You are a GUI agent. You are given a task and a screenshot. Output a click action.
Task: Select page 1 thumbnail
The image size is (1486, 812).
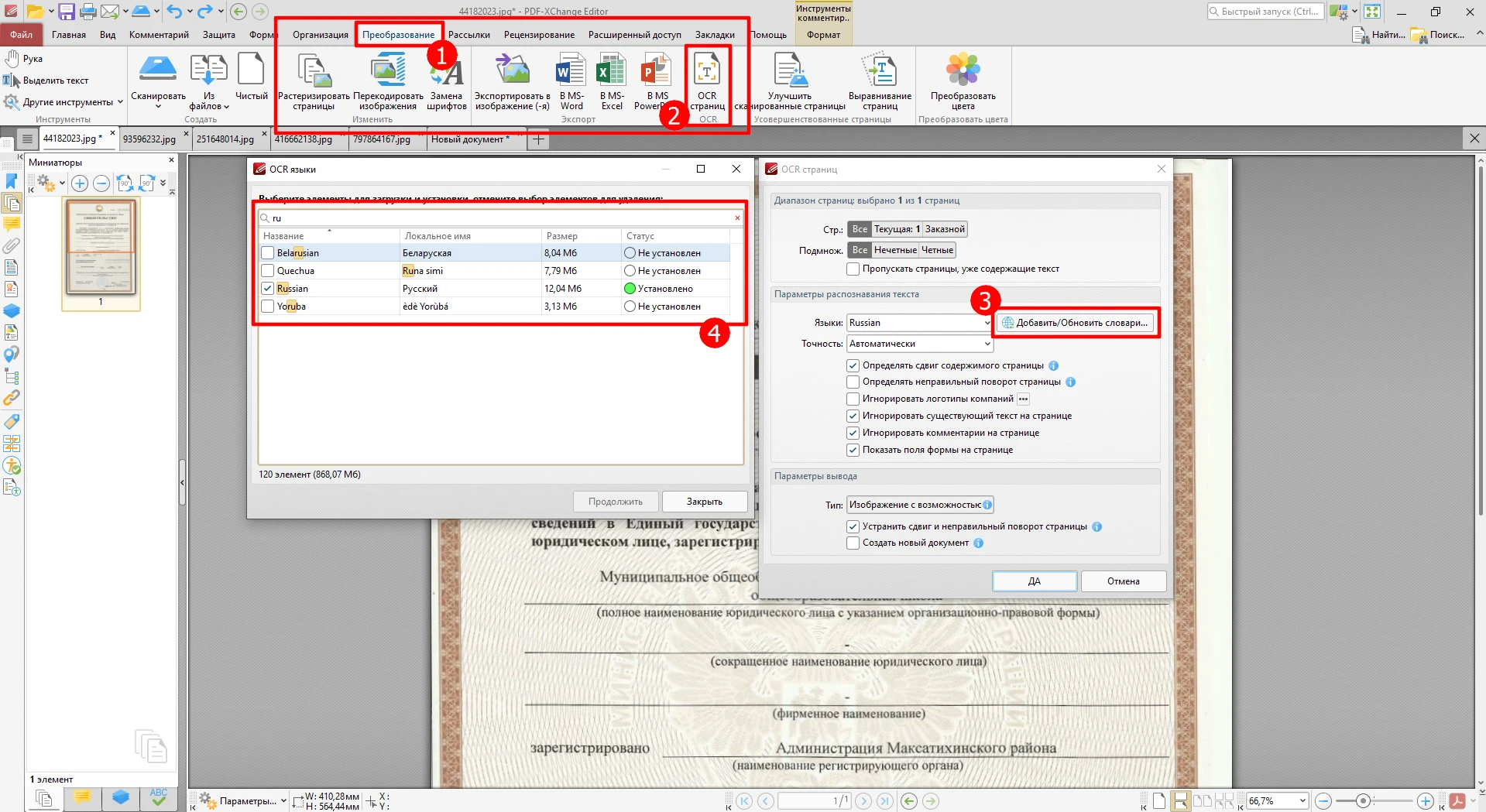coord(101,247)
